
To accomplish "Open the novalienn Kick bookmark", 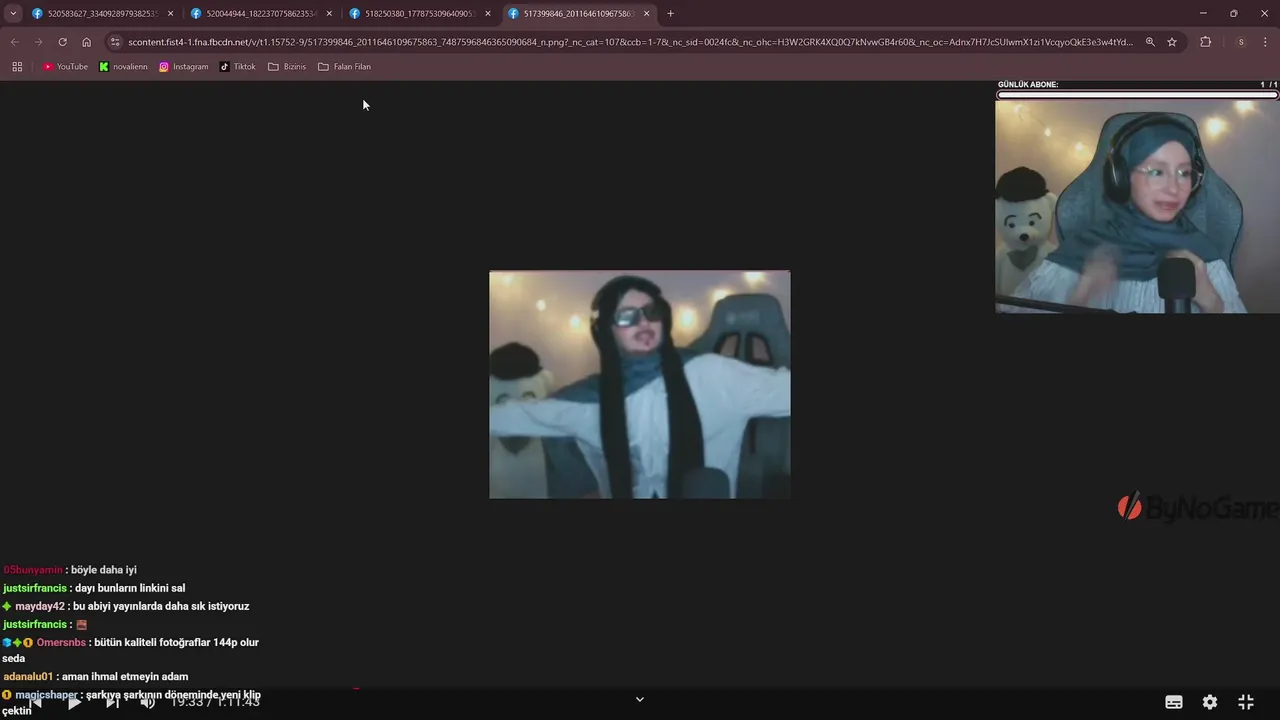I will point(123,67).
